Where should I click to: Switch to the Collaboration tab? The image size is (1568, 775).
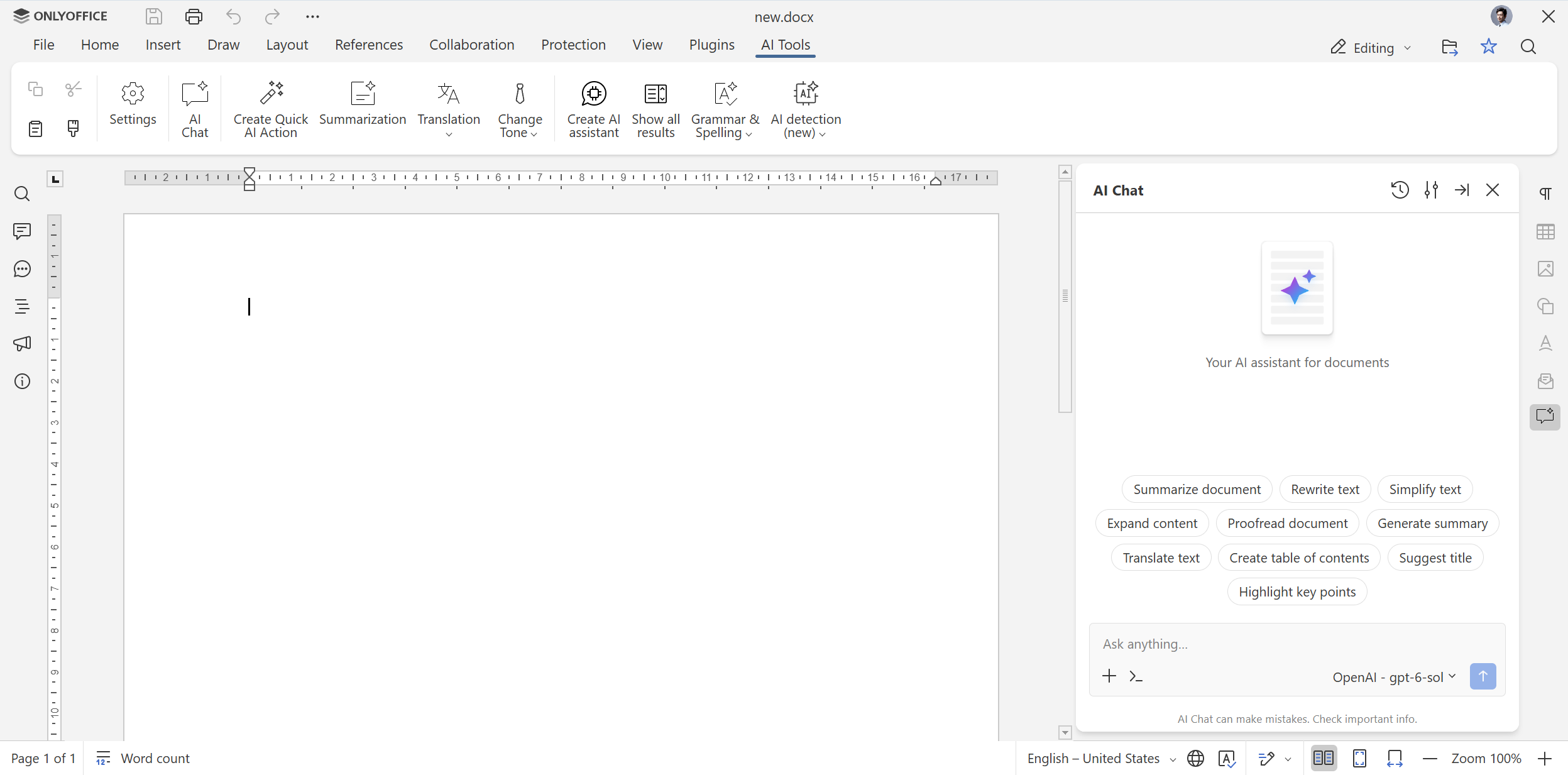471,45
